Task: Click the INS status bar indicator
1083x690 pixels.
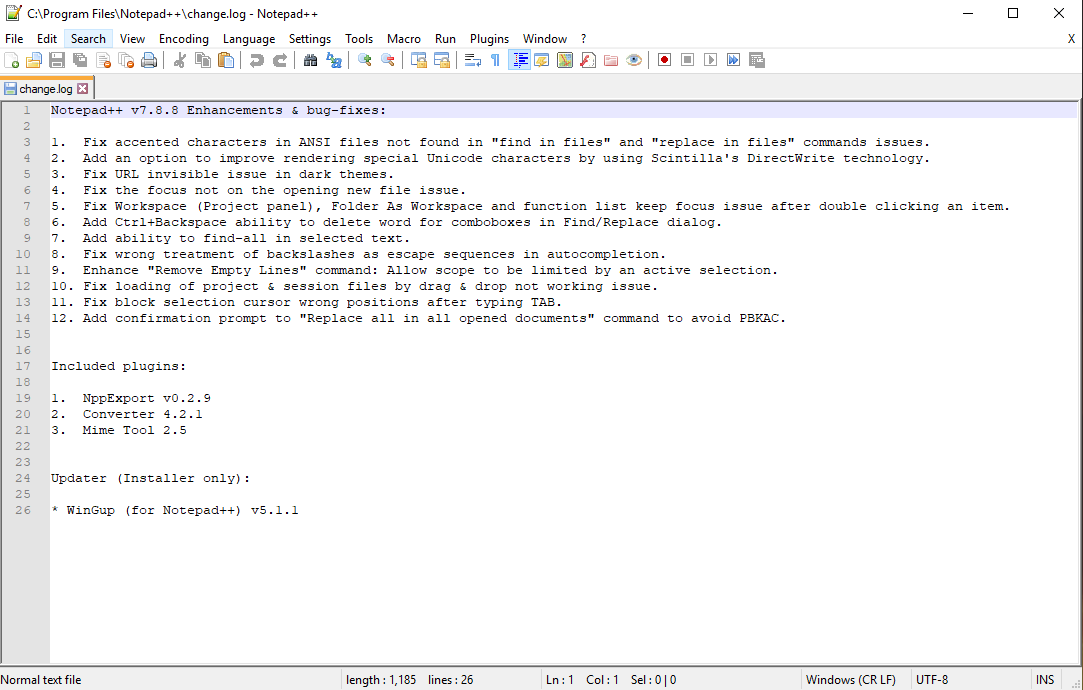Action: click(1045, 680)
